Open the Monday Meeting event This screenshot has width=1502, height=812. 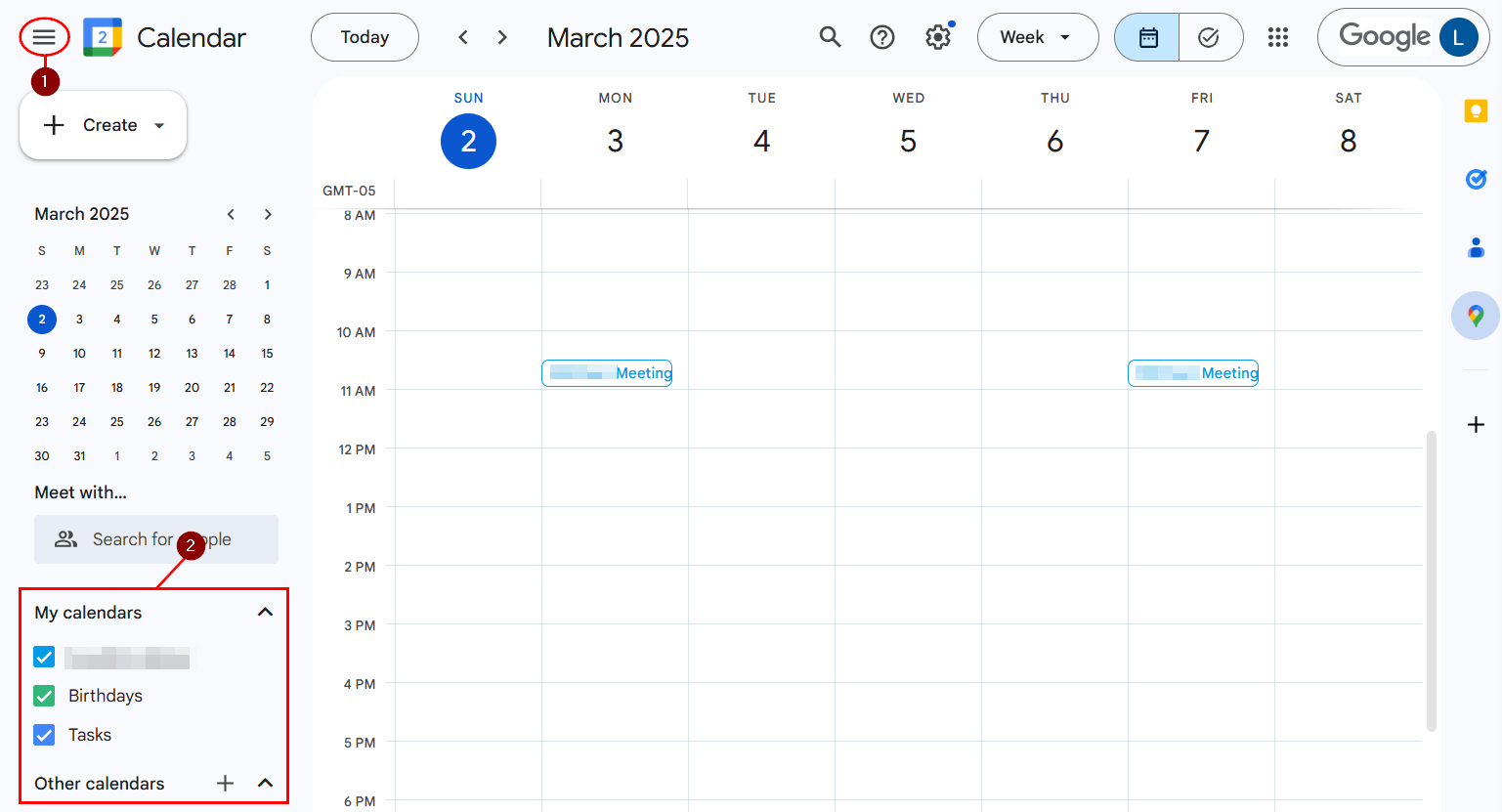click(607, 373)
